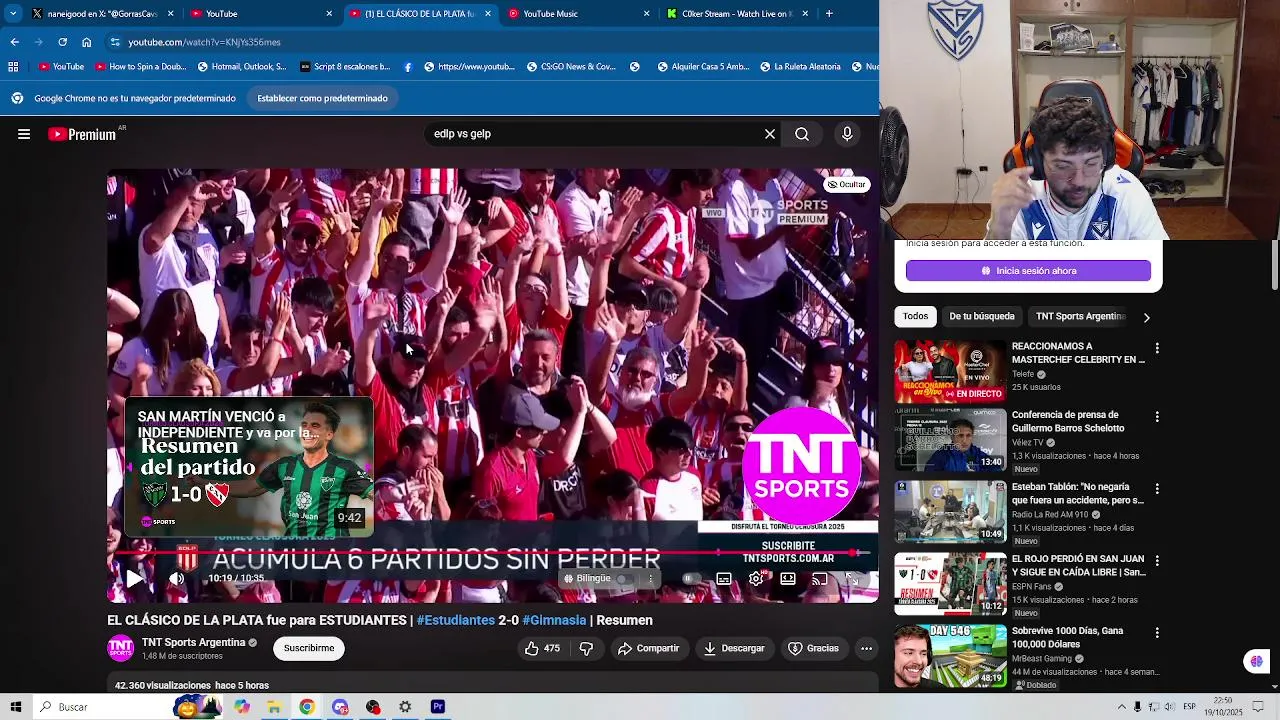Select the TNT Sports Argentina chip
Screen dimensions: 1280x720
(x=1080, y=316)
